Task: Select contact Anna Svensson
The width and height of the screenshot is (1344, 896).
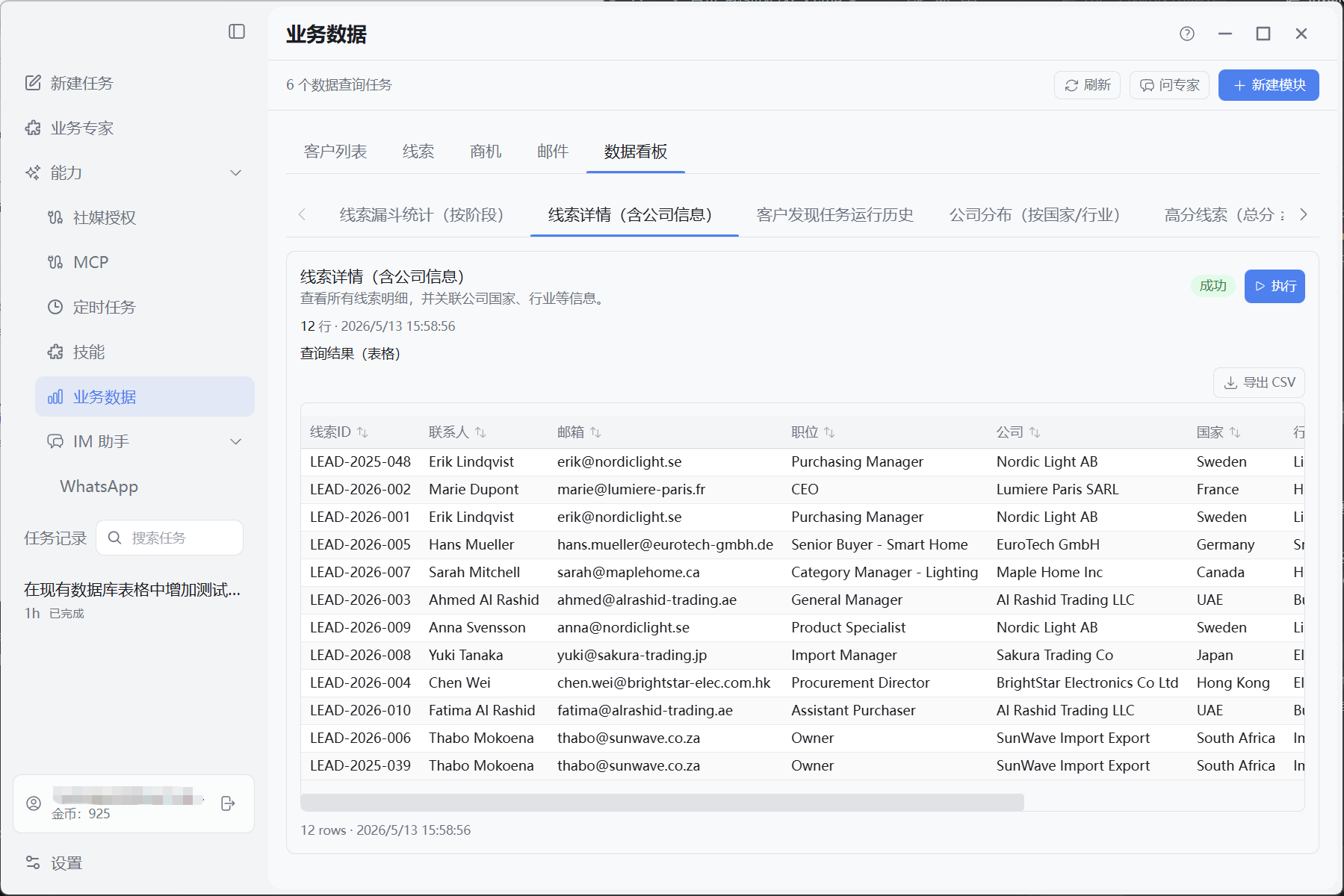Action: [x=477, y=627]
